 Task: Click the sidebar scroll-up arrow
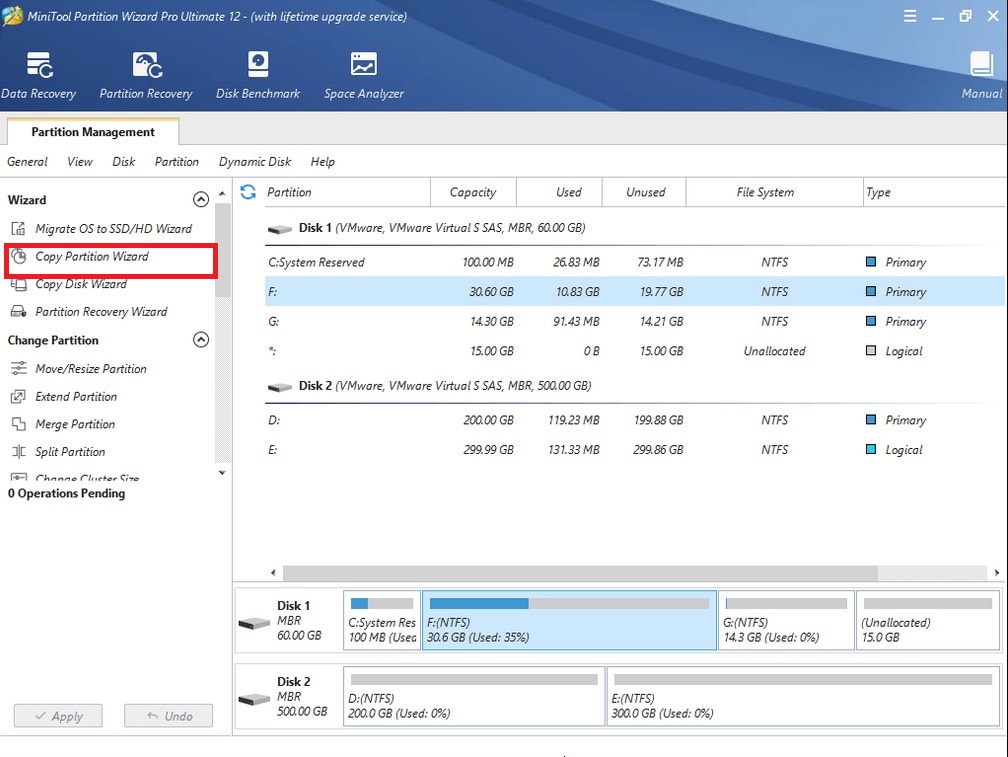pyautogui.click(x=222, y=193)
